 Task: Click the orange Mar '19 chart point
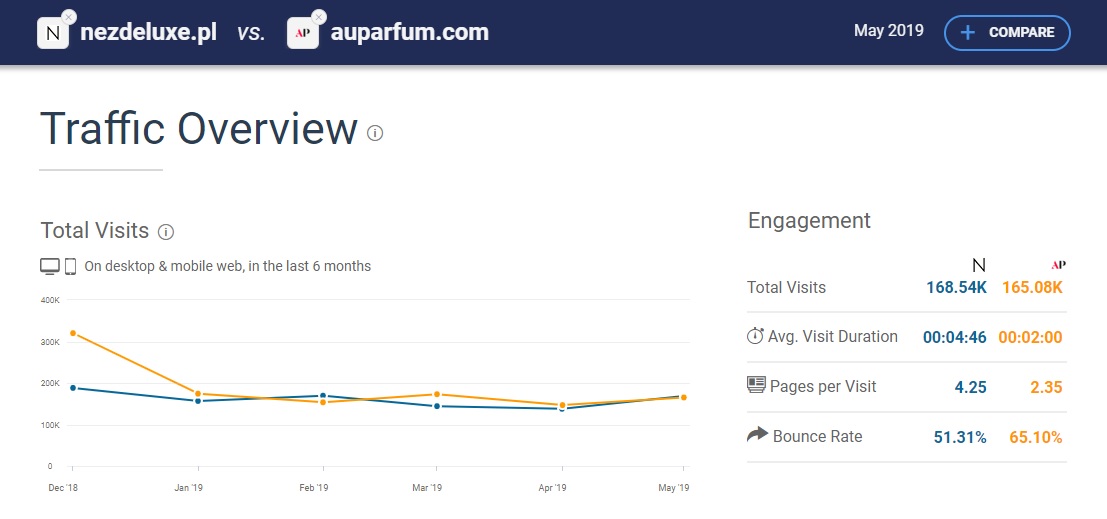(x=437, y=394)
